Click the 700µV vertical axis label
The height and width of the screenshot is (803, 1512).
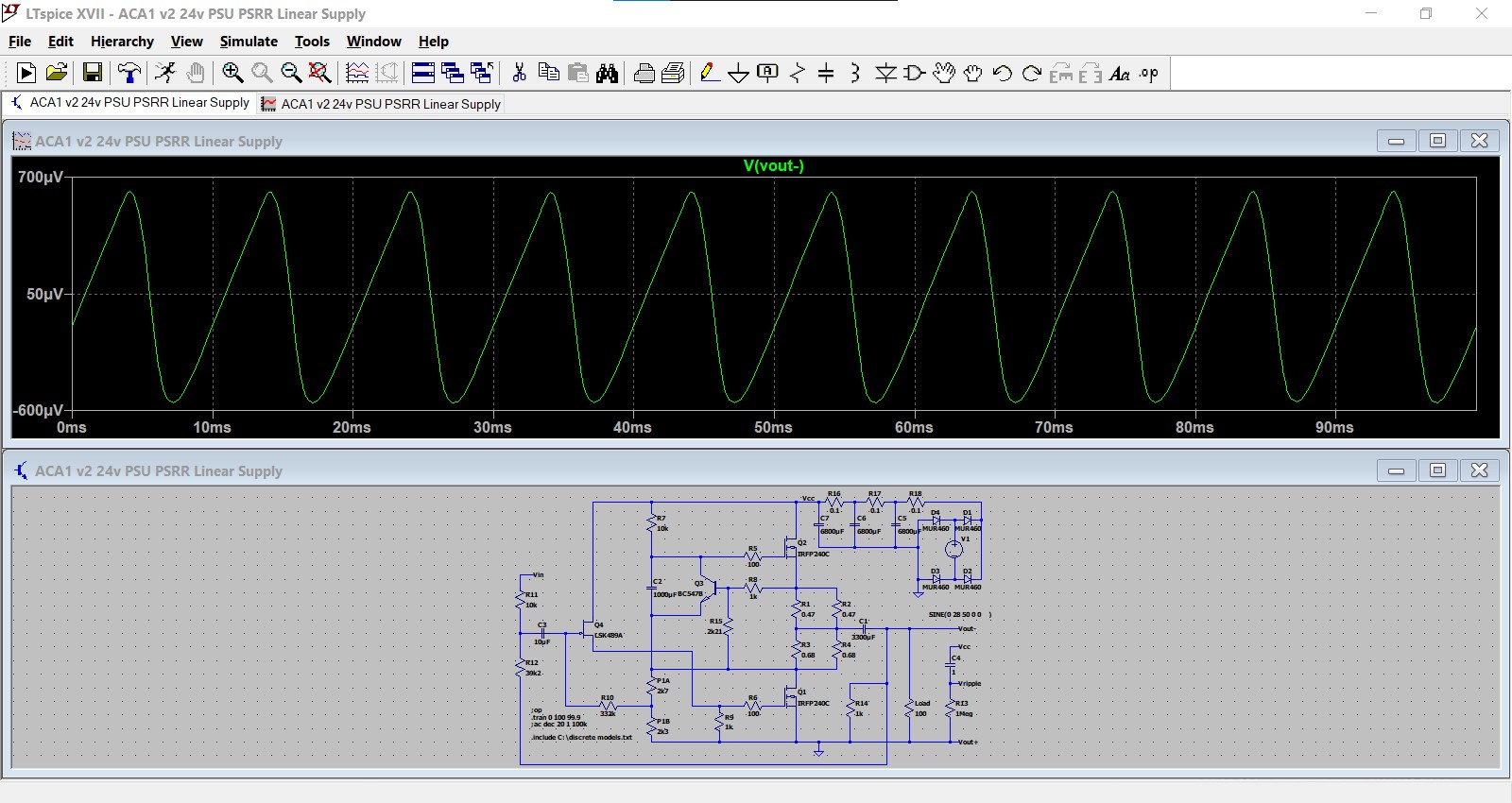pos(41,177)
